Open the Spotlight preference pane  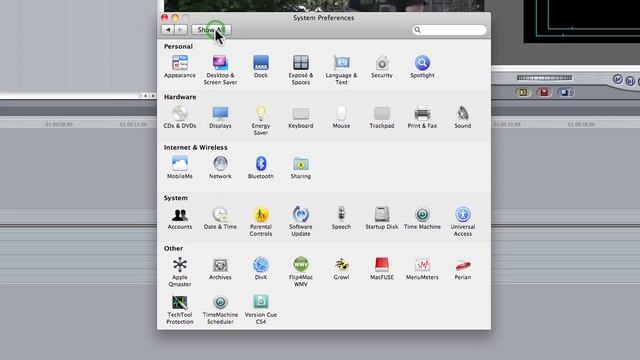point(422,67)
